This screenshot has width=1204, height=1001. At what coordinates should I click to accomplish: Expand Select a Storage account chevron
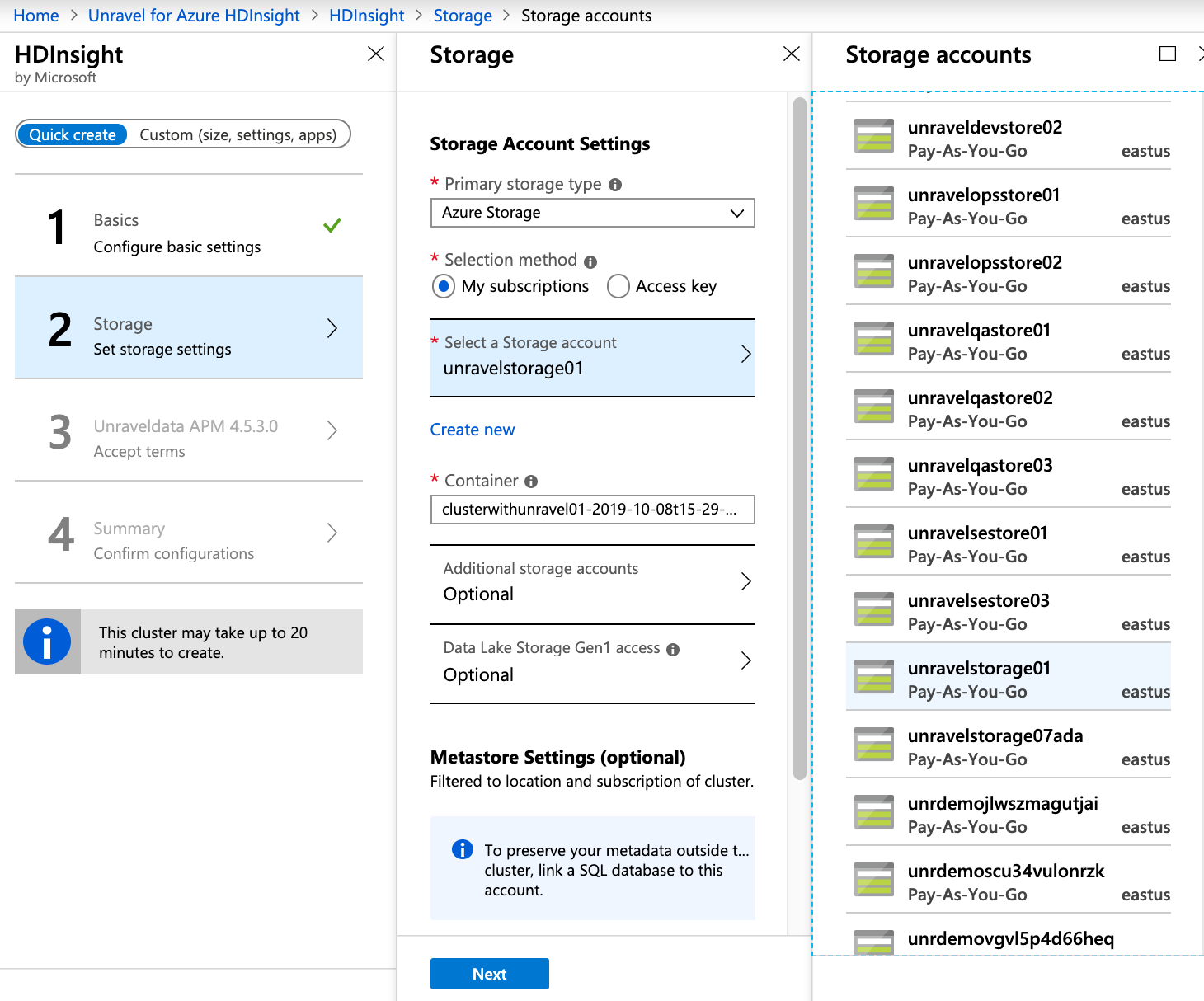(745, 355)
